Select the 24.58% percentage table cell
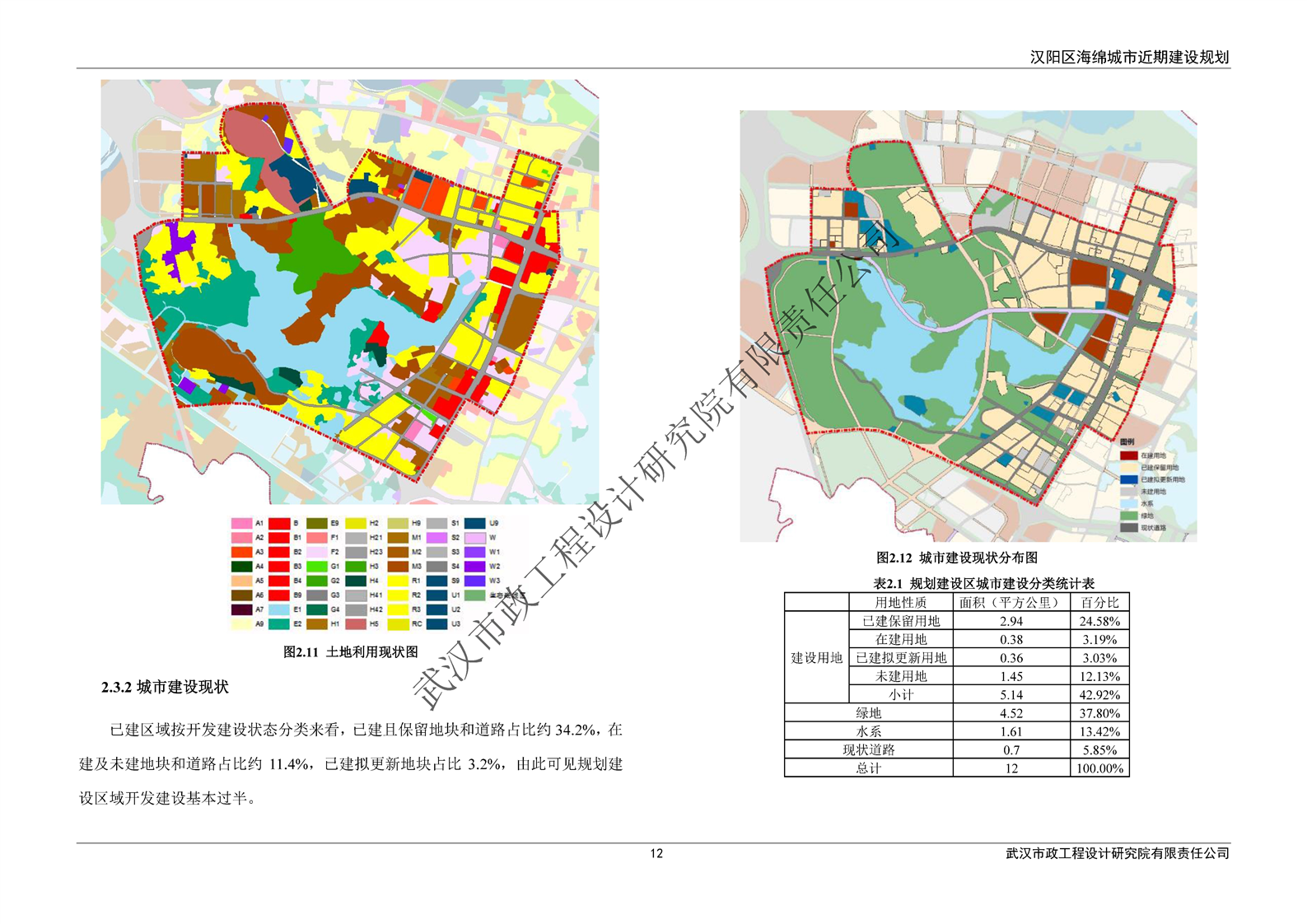This screenshot has width=1307, height=924. 1099,621
